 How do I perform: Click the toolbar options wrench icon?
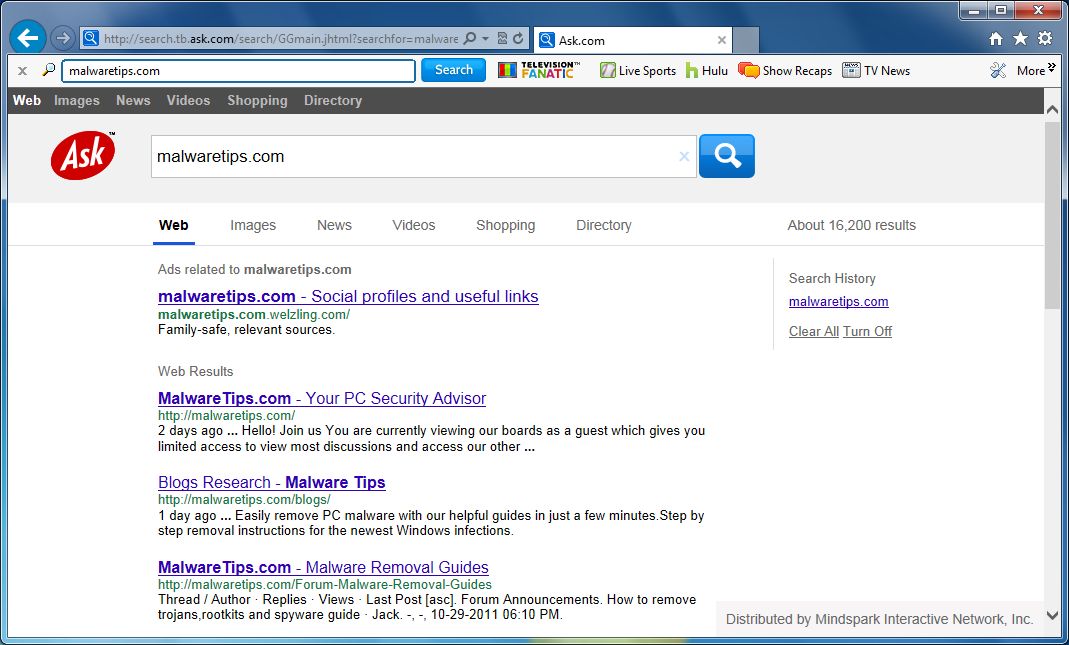point(998,70)
